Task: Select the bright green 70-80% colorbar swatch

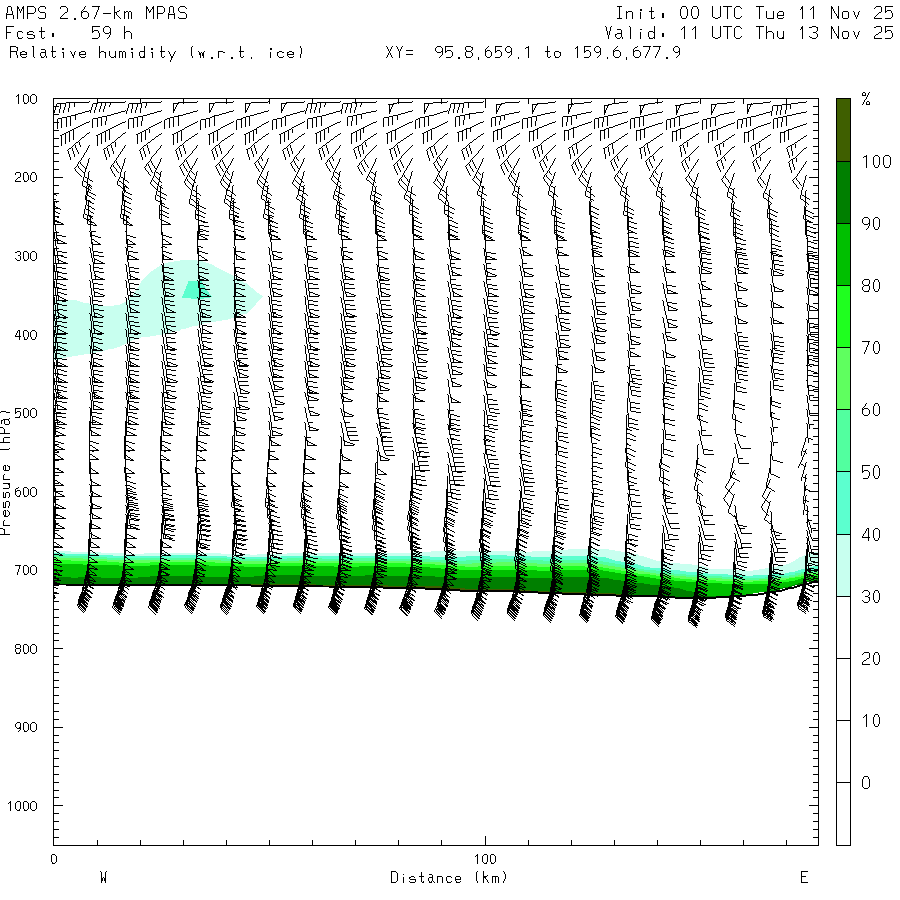Action: click(843, 316)
